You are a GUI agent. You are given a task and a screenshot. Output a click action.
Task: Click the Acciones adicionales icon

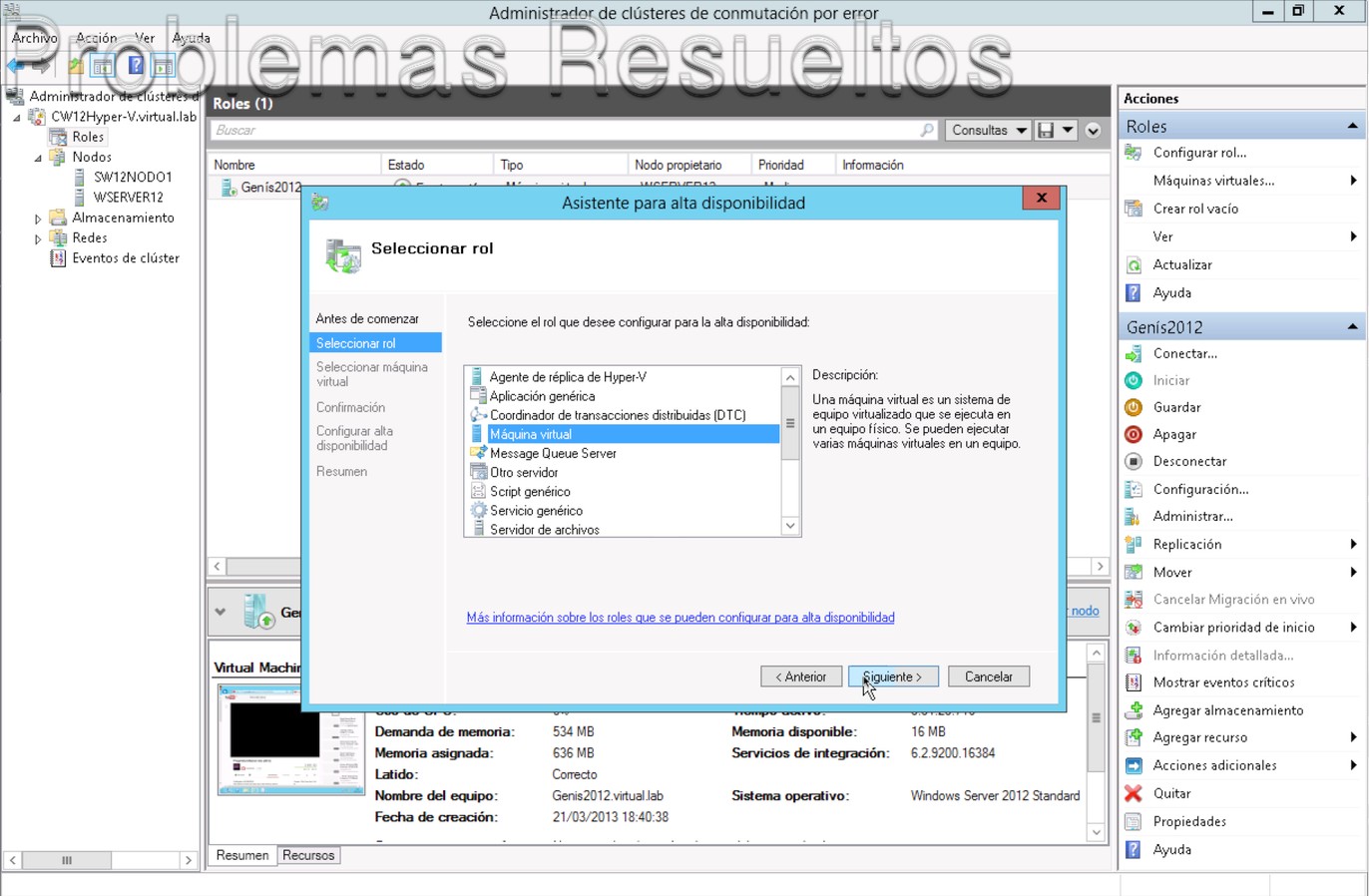pyautogui.click(x=1133, y=765)
